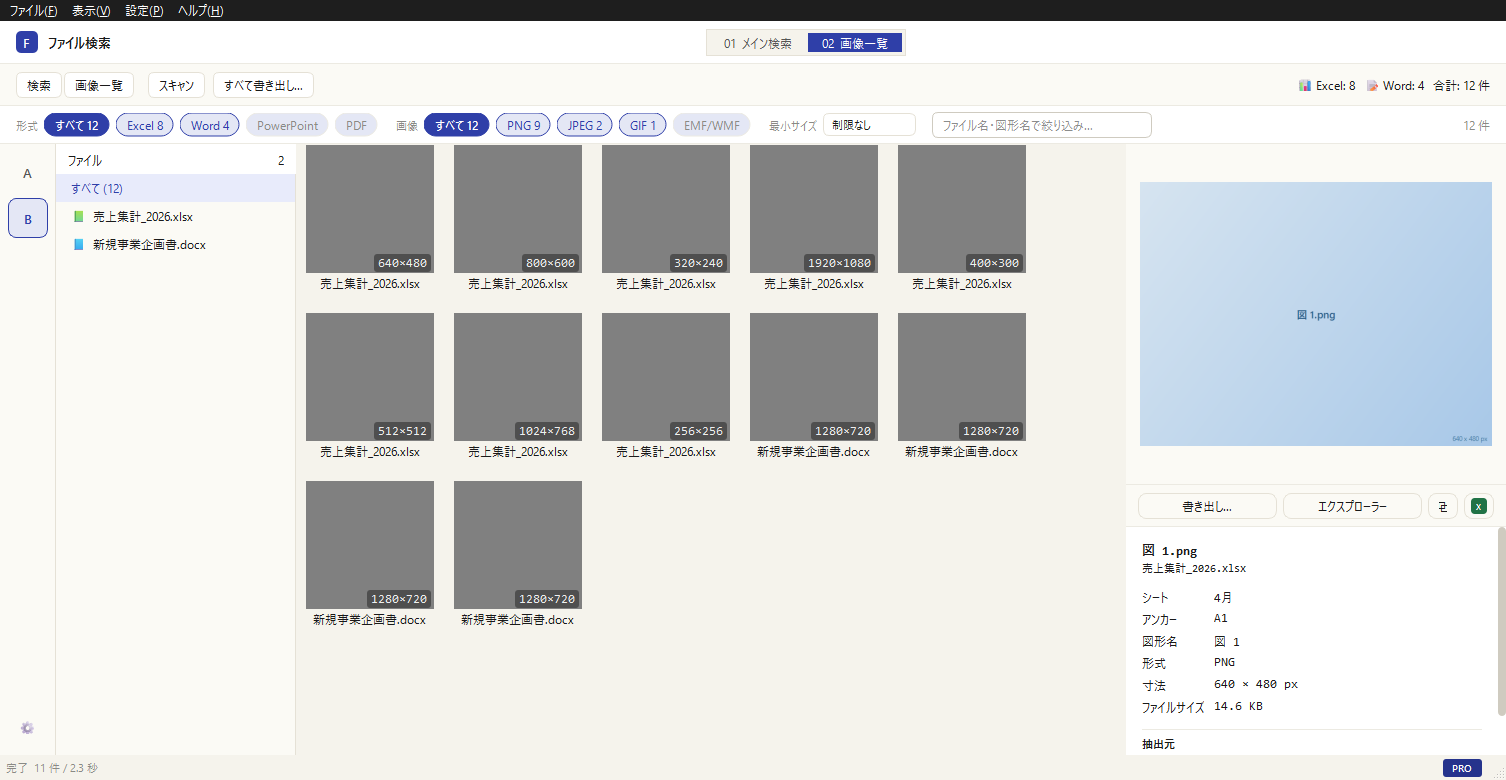1506x780 pixels.
Task: Select すべて 12 under 形式 filter
Action: pyautogui.click(x=77, y=125)
